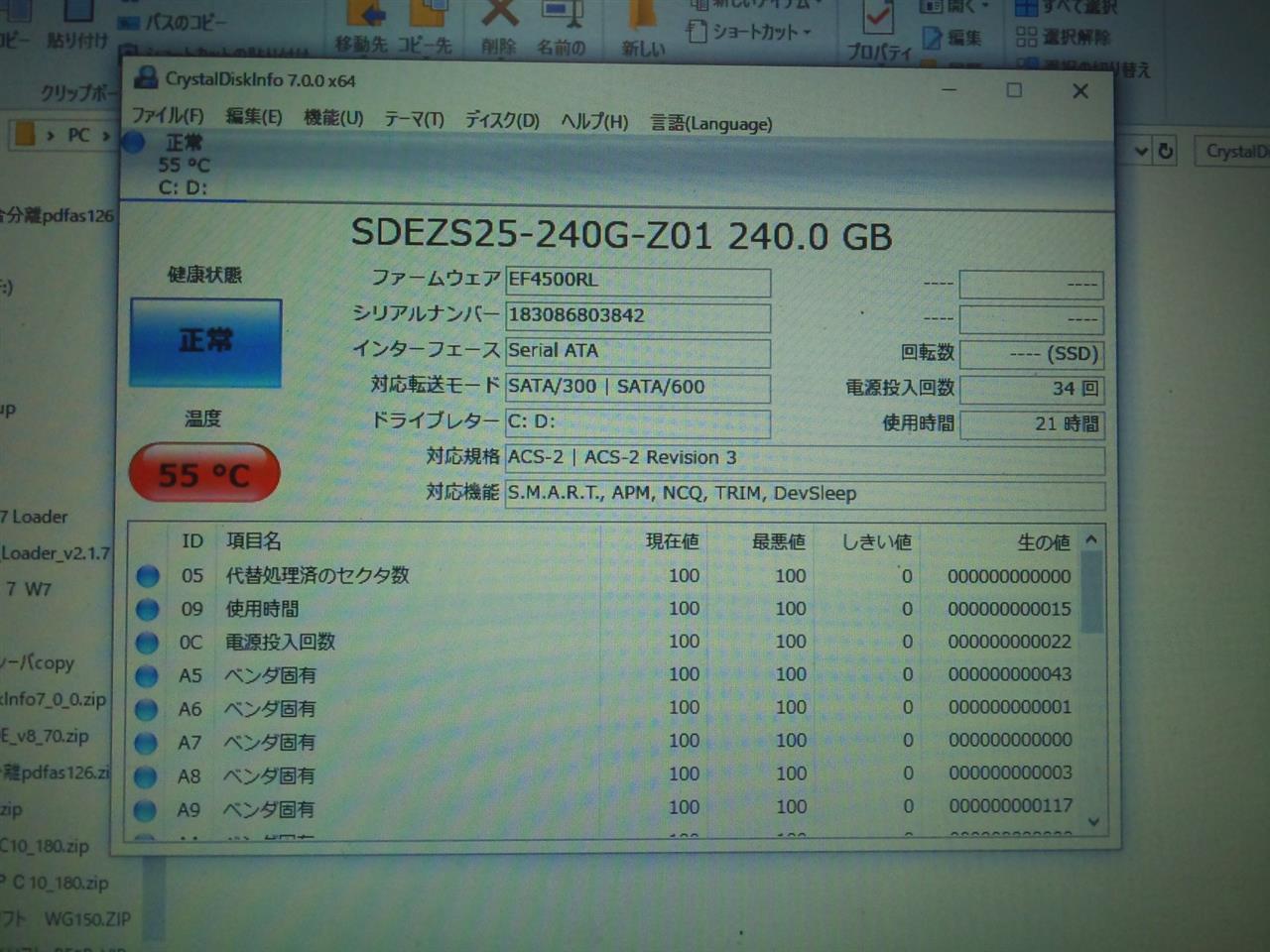The image size is (1270, 952).
Task: Click the red 55 °C temperature button
Action: click(204, 474)
